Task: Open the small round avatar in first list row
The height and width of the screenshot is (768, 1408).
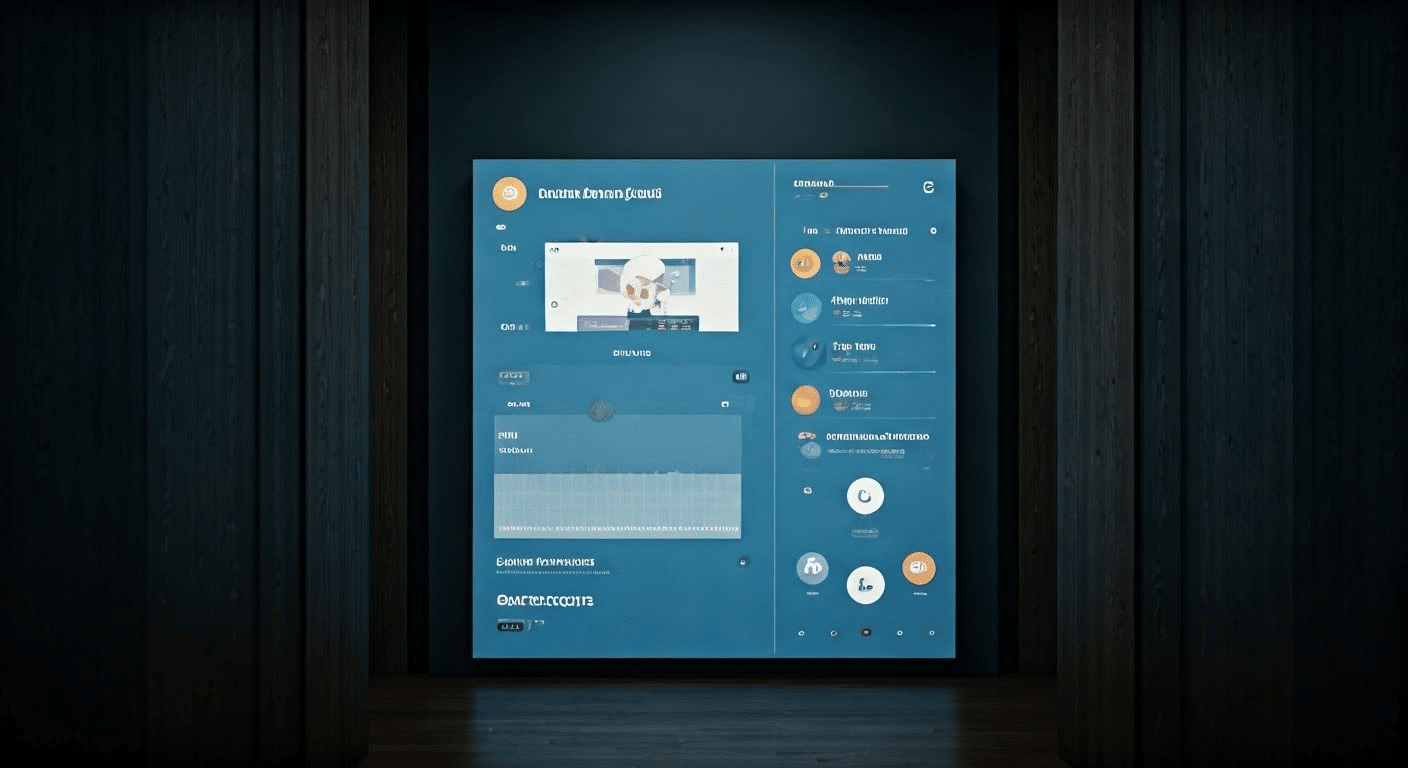Action: [x=841, y=262]
